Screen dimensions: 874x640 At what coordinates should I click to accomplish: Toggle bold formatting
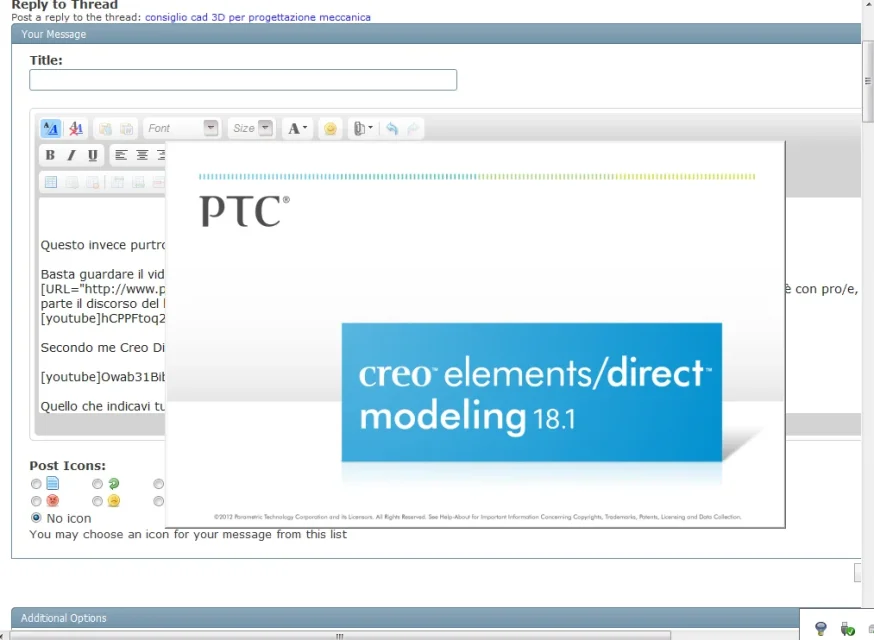pyautogui.click(x=50, y=155)
